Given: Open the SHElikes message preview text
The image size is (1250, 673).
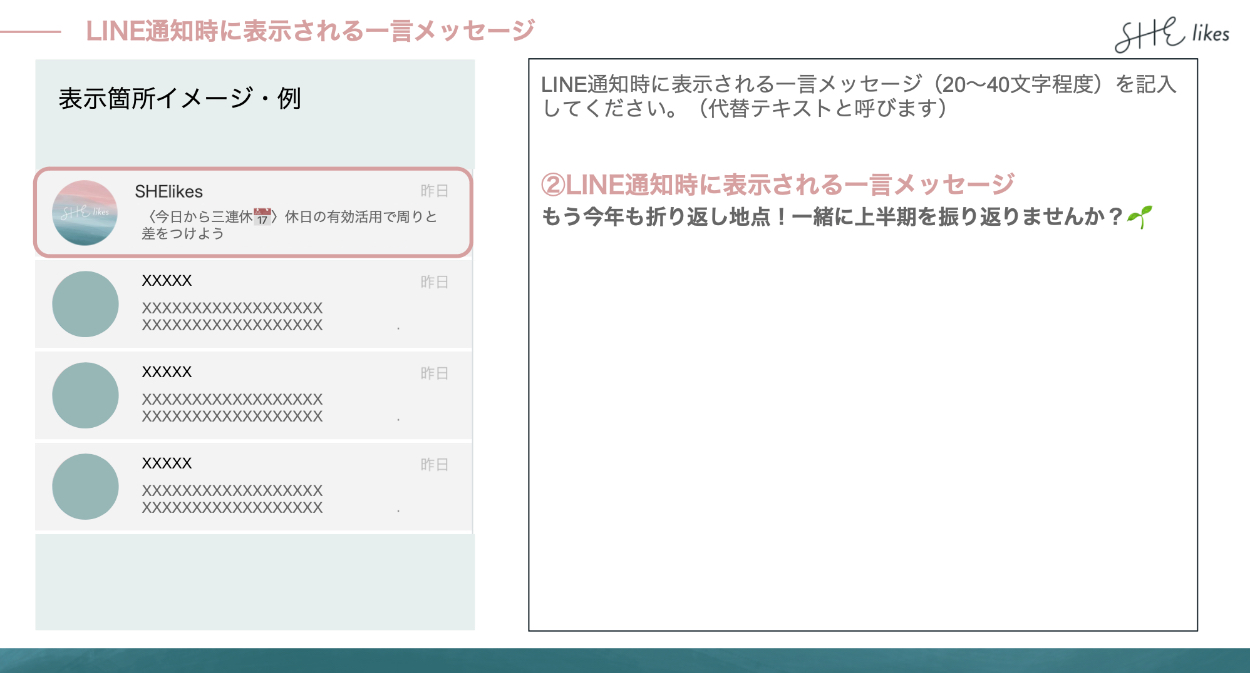Looking at the screenshot, I should [290, 225].
